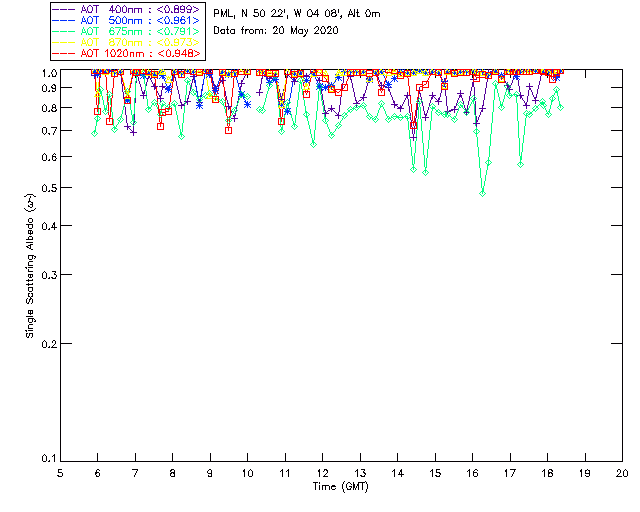The image size is (640, 512).
Task: Click the 'PML, N 50 22', W 04 08', Alt 0m' header
Action: pos(297,14)
